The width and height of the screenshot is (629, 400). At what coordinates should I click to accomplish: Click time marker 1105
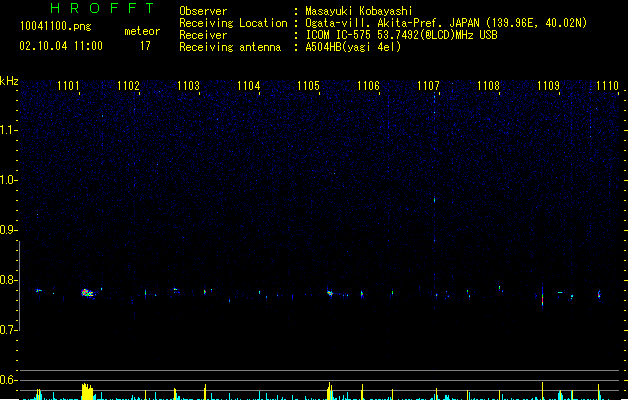(x=308, y=86)
